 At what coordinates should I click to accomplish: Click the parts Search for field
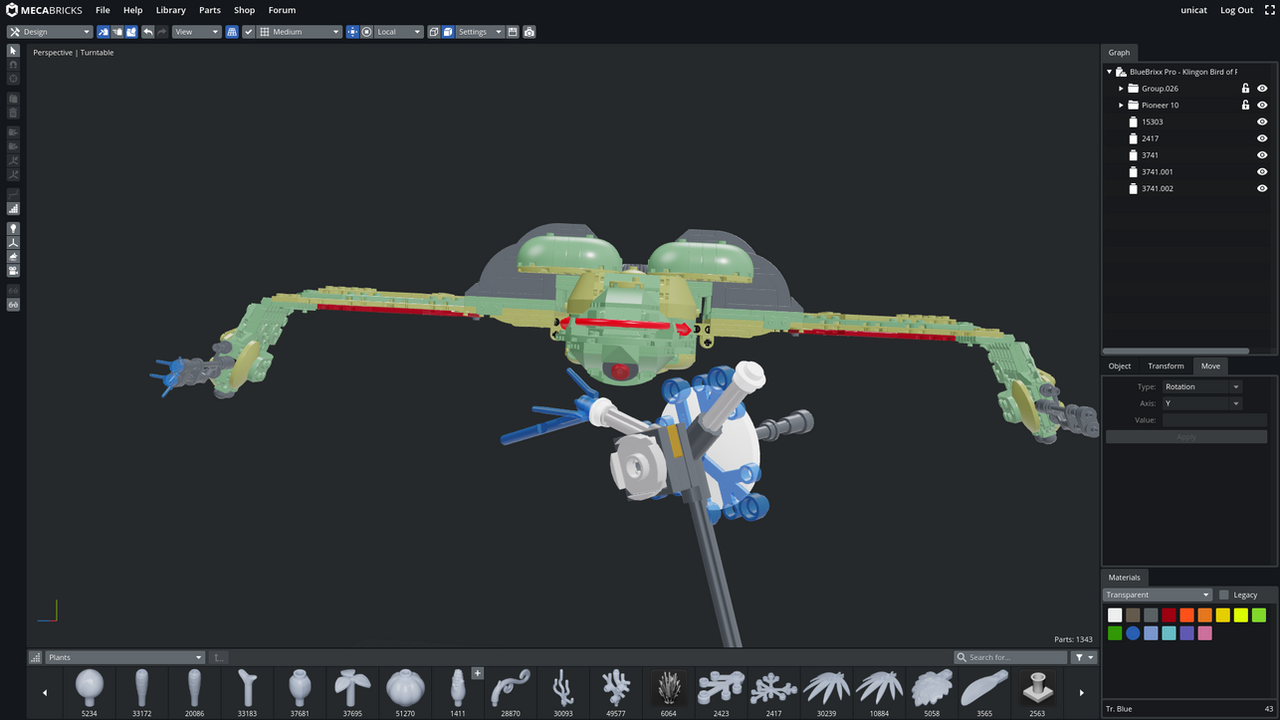click(1010, 657)
